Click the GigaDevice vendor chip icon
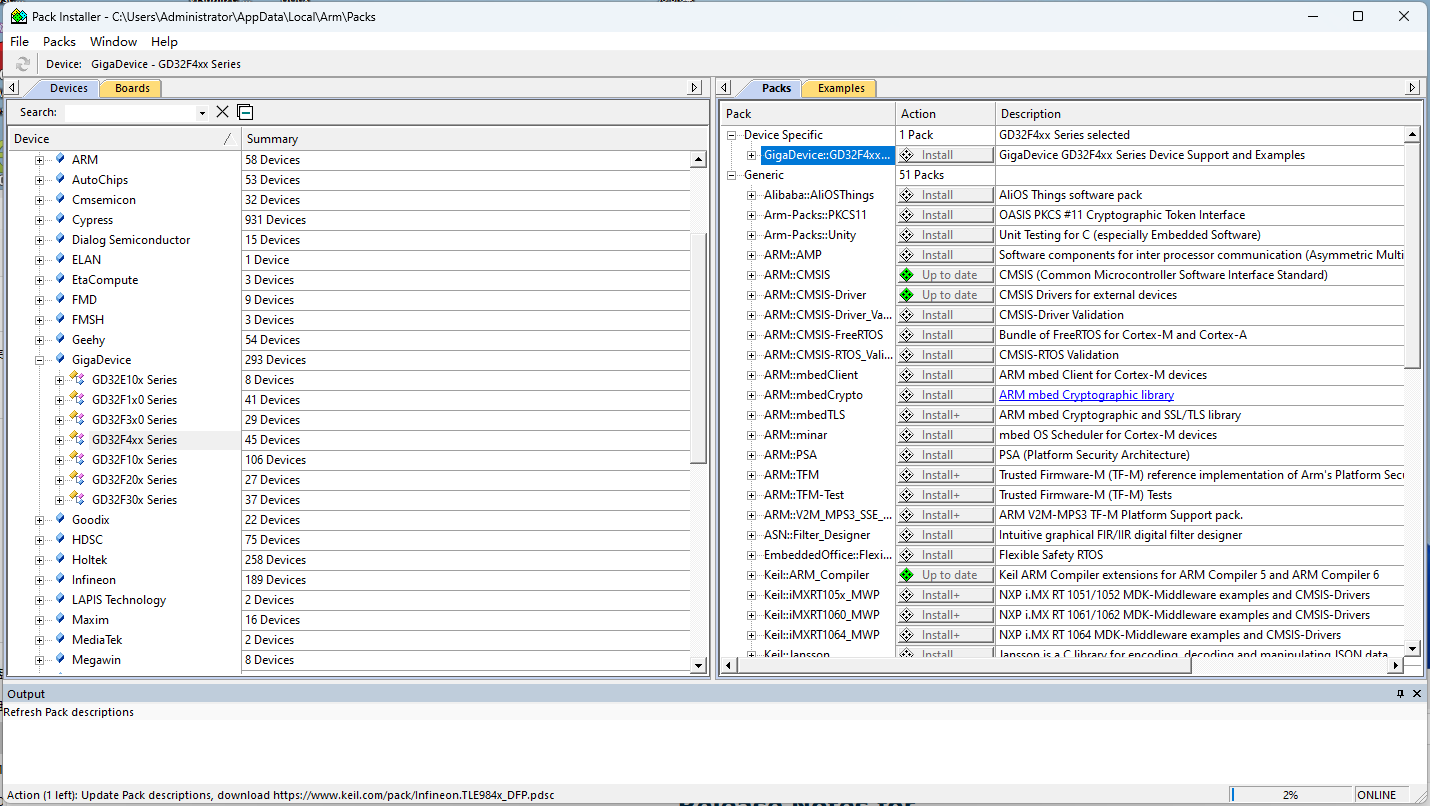The height and width of the screenshot is (806, 1430). point(60,359)
